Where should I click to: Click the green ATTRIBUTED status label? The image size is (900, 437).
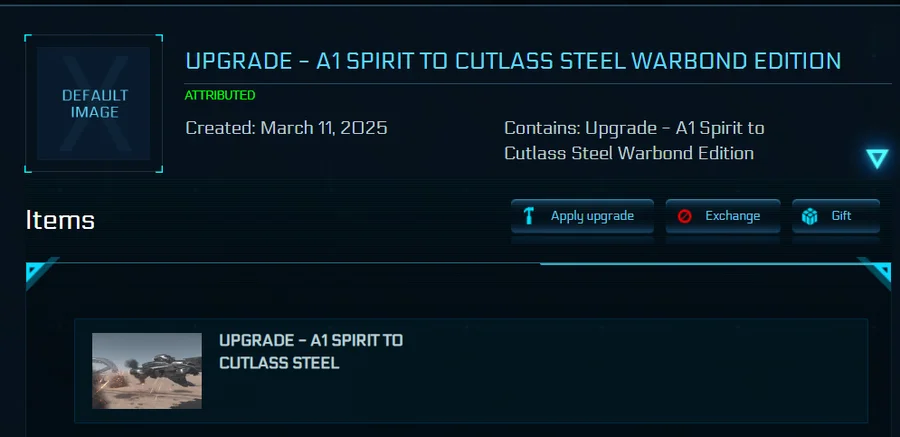tap(220, 95)
